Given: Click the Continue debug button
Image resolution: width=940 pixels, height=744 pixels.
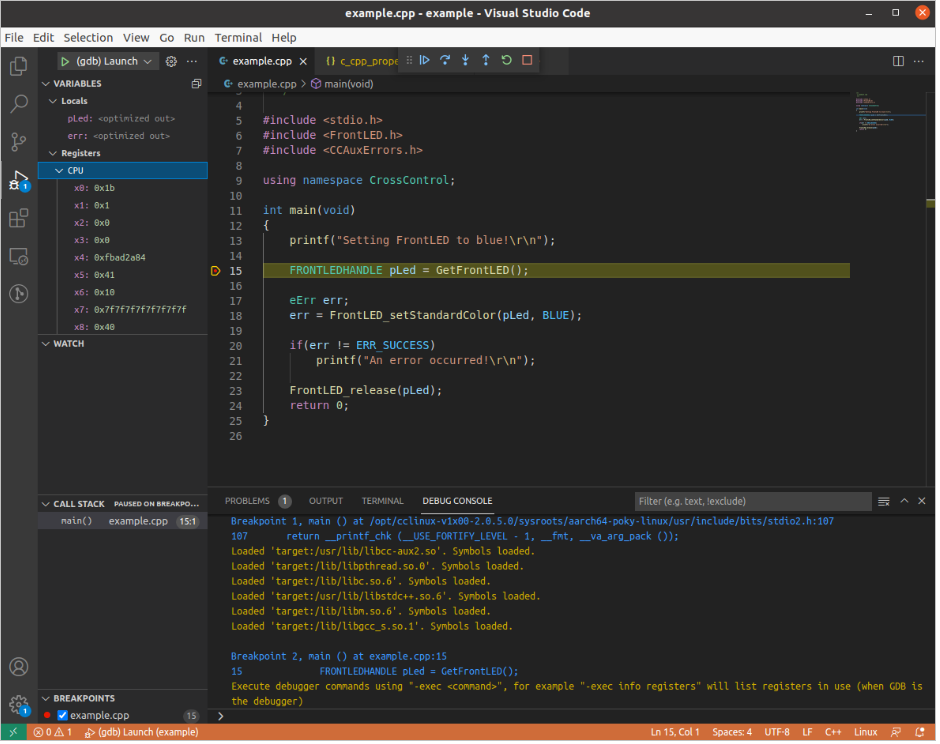Looking at the screenshot, I should pos(425,61).
